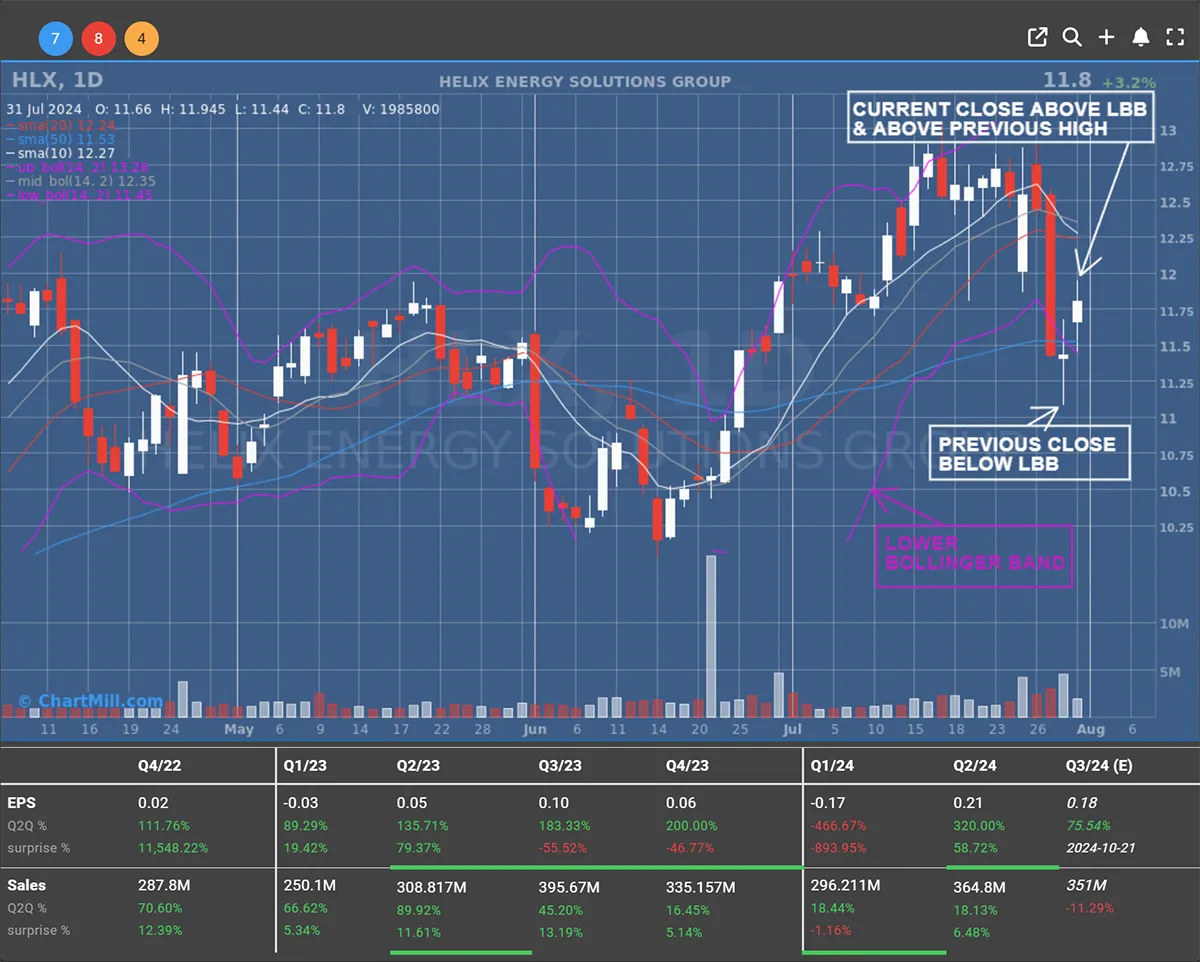Screen dimensions: 1200x962
Task: Click sales Q2Q value -11.29%
Action: pos(1092,908)
